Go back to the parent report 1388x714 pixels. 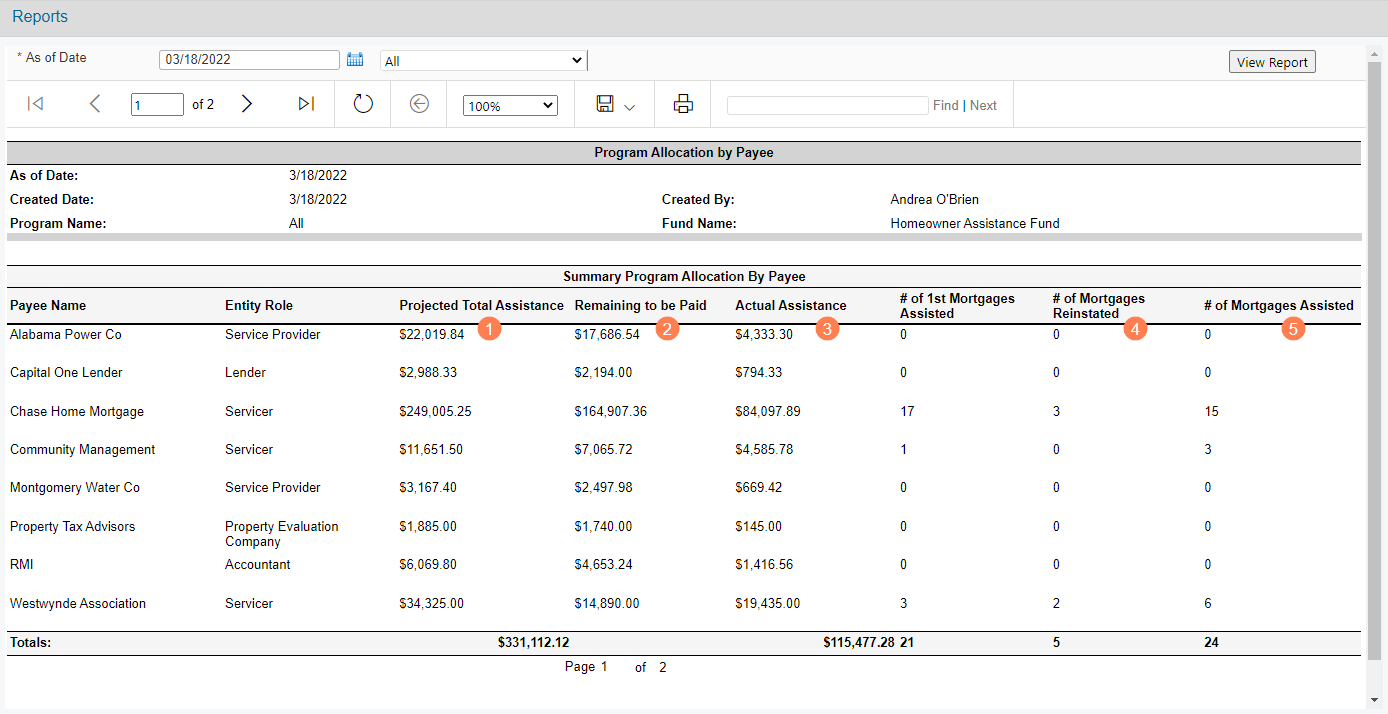tap(418, 103)
